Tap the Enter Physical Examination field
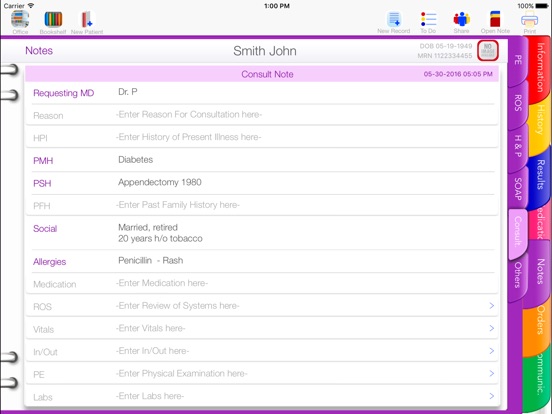The image size is (552, 414). 181,373
